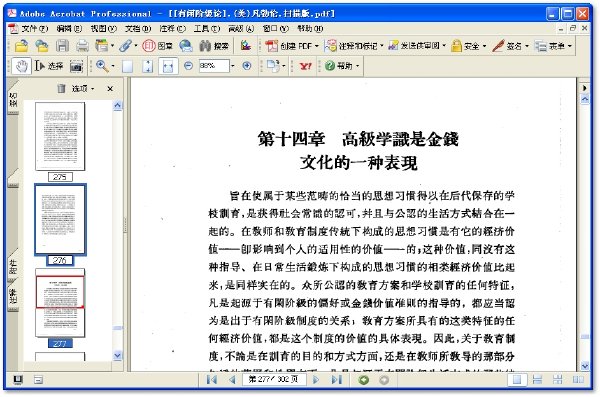The image size is (600, 397).
Task: Click the Organizer icon
Action: point(101,46)
